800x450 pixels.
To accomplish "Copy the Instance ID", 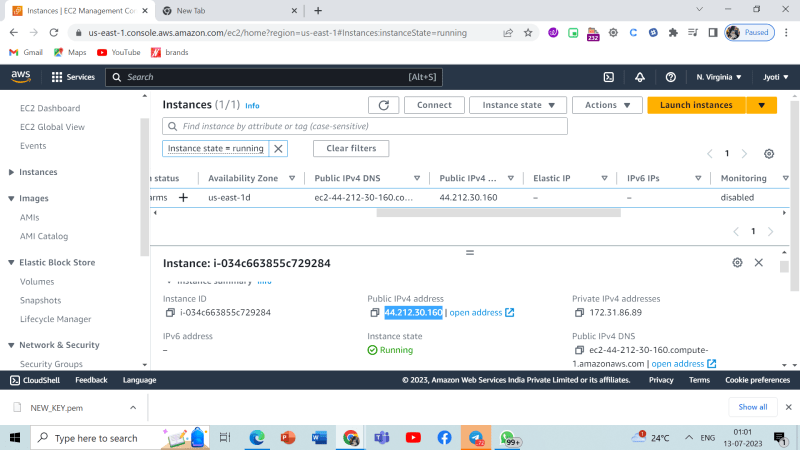I will 170,312.
